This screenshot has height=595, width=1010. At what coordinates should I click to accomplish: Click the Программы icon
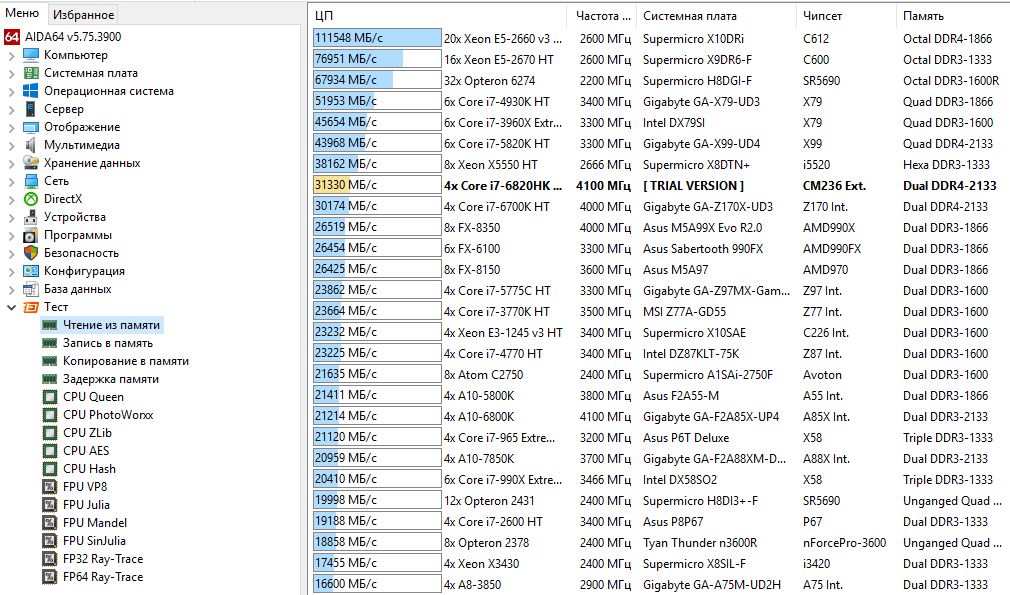tap(31, 235)
